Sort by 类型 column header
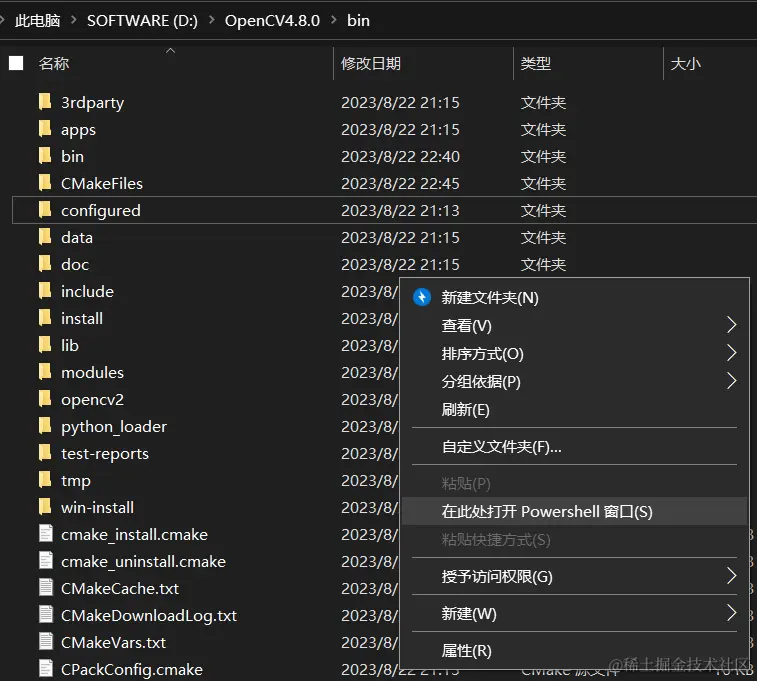Viewport: 757px width, 681px height. tap(535, 63)
